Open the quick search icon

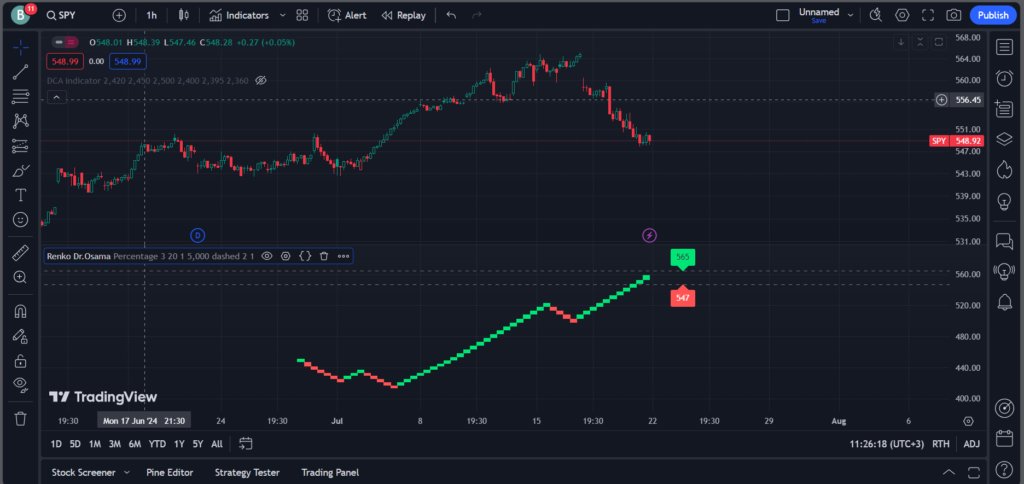[876, 15]
